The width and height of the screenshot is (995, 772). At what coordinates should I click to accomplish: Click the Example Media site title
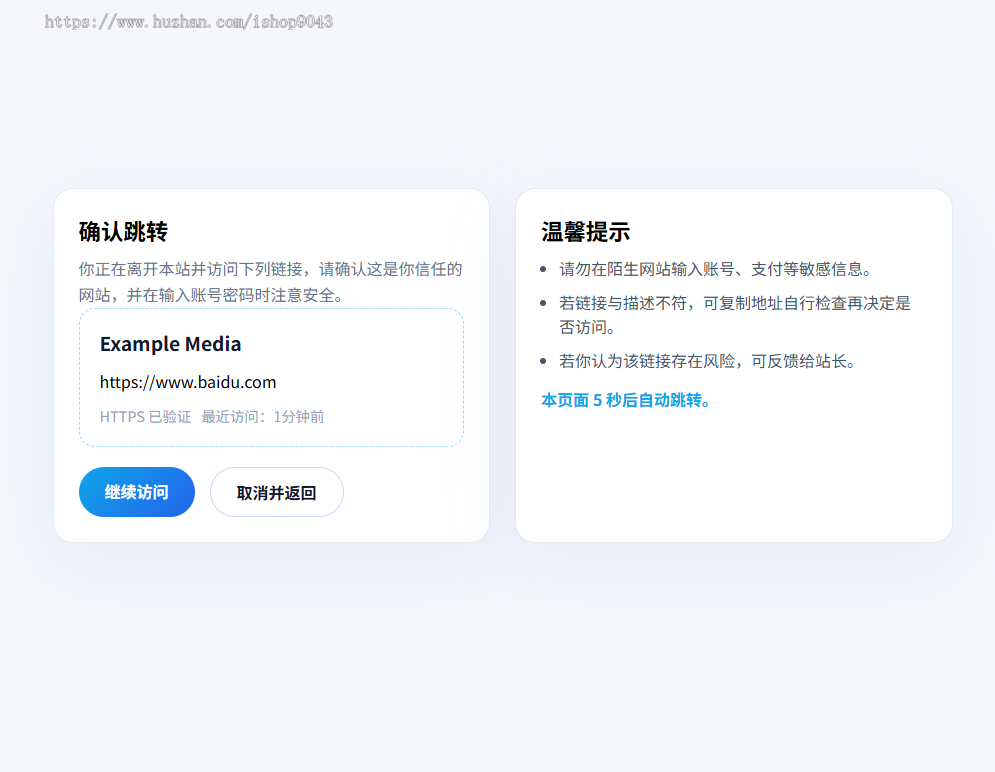[170, 344]
